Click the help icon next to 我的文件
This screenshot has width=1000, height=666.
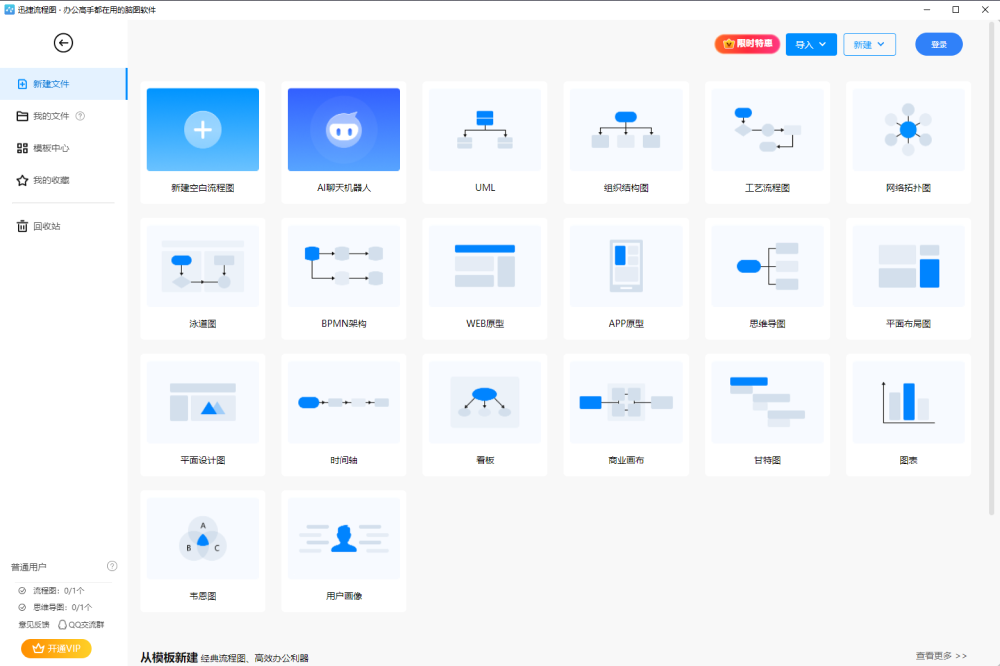click(x=80, y=116)
